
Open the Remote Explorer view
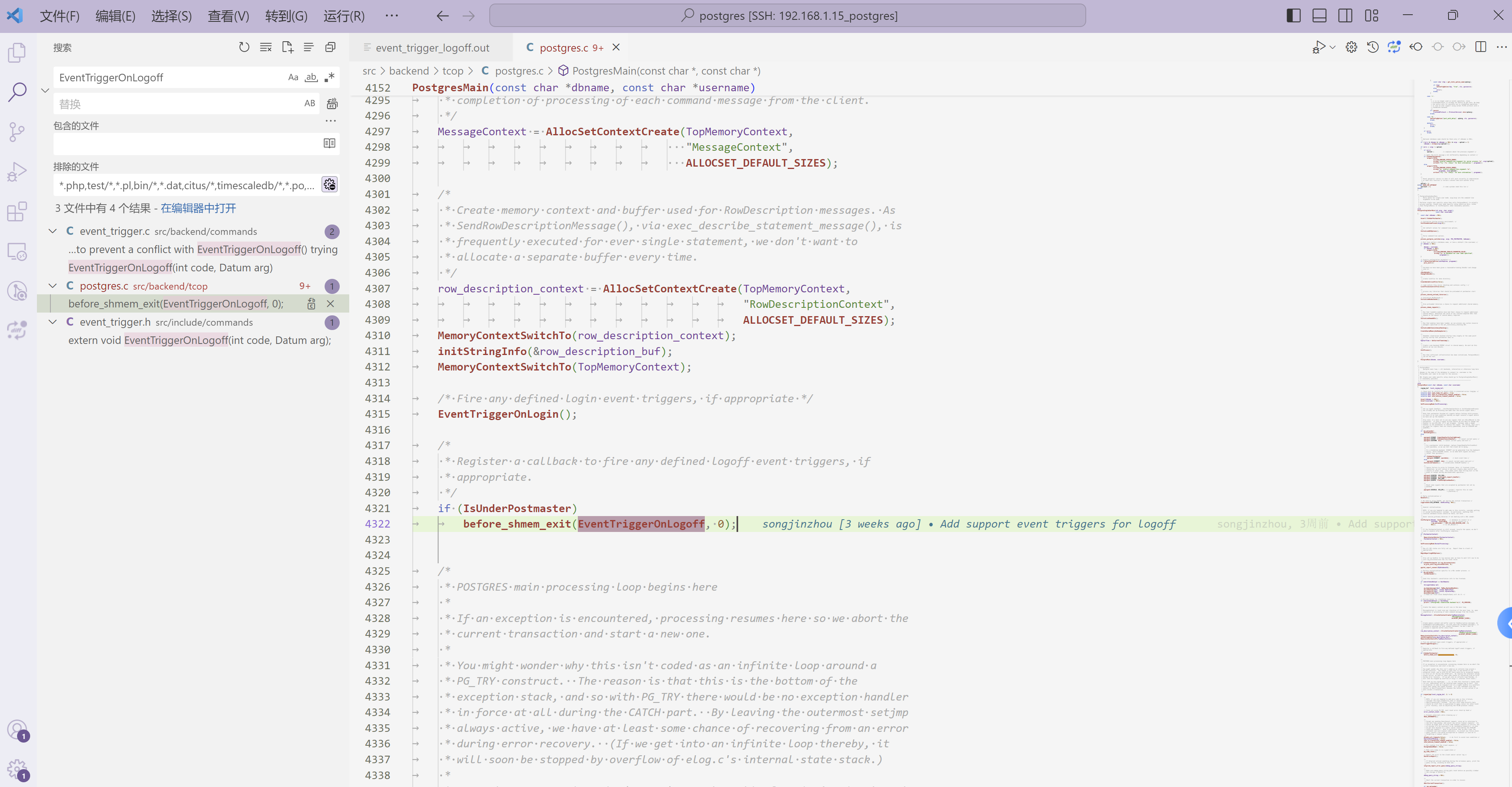pos(17,251)
